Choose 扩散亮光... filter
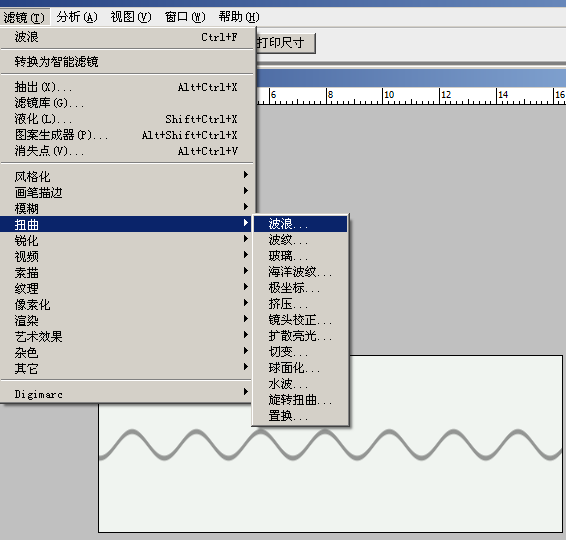566x540 pixels. [x=300, y=336]
